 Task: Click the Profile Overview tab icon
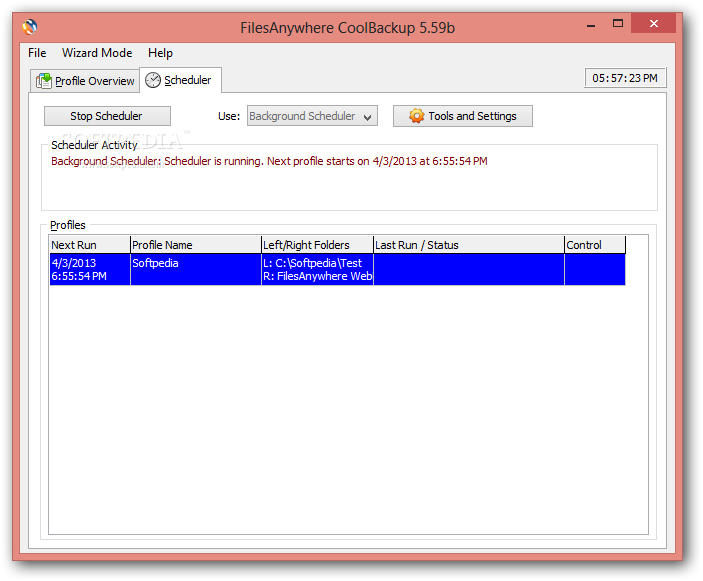(44, 81)
